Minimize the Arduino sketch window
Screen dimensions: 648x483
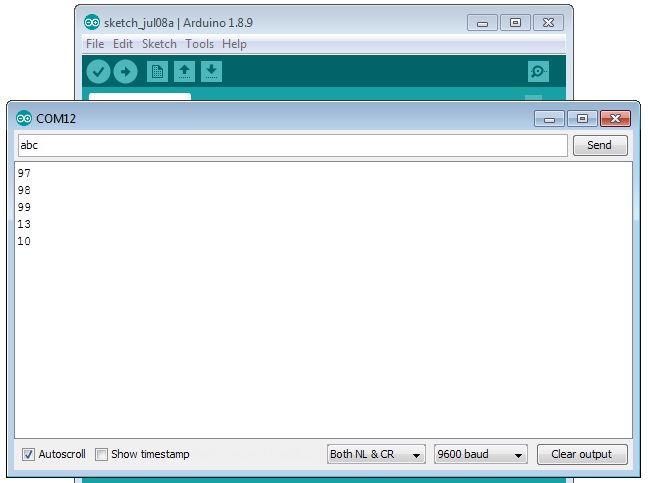[482, 23]
